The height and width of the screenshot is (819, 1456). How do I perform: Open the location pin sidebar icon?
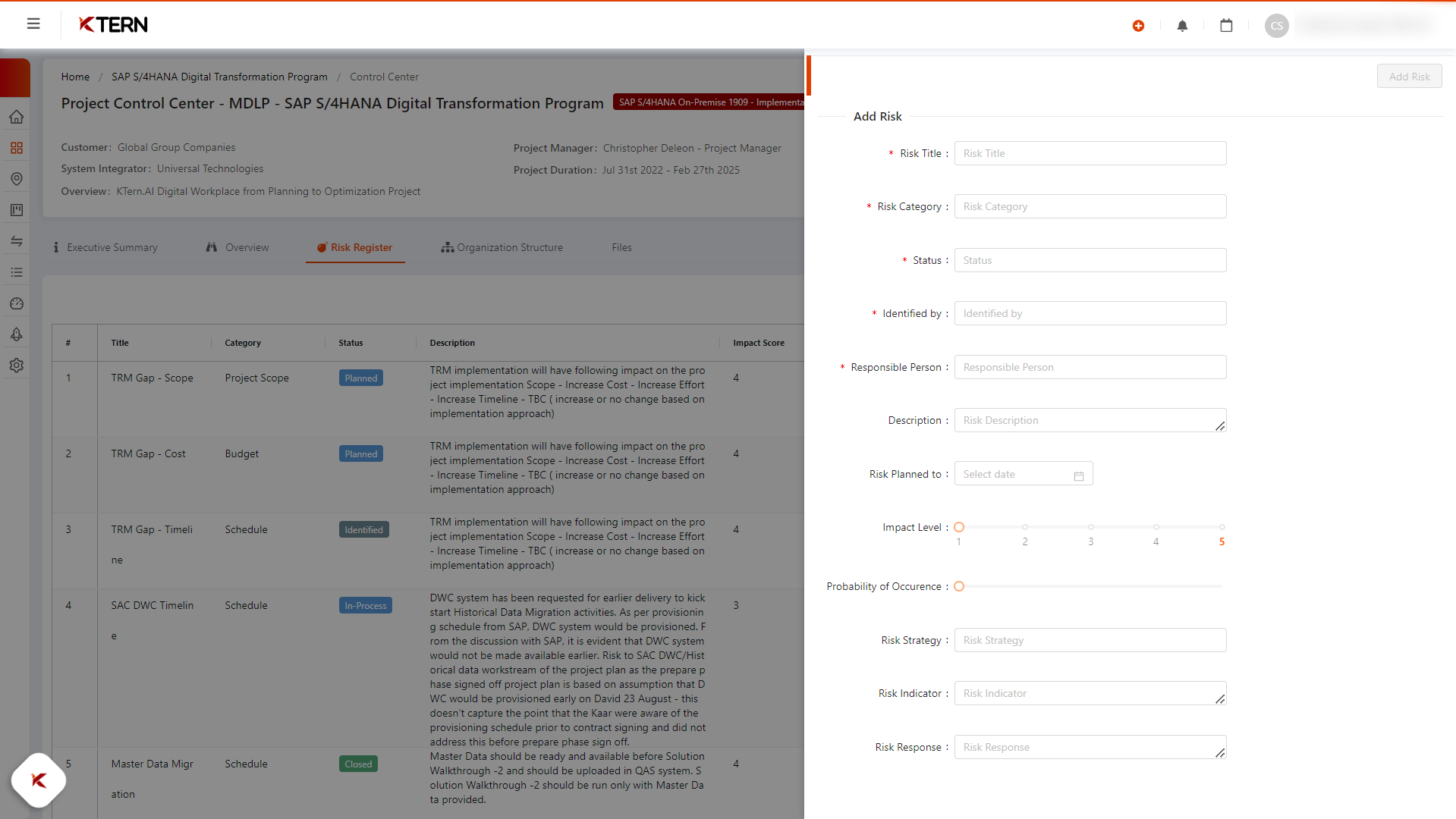pyautogui.click(x=17, y=179)
